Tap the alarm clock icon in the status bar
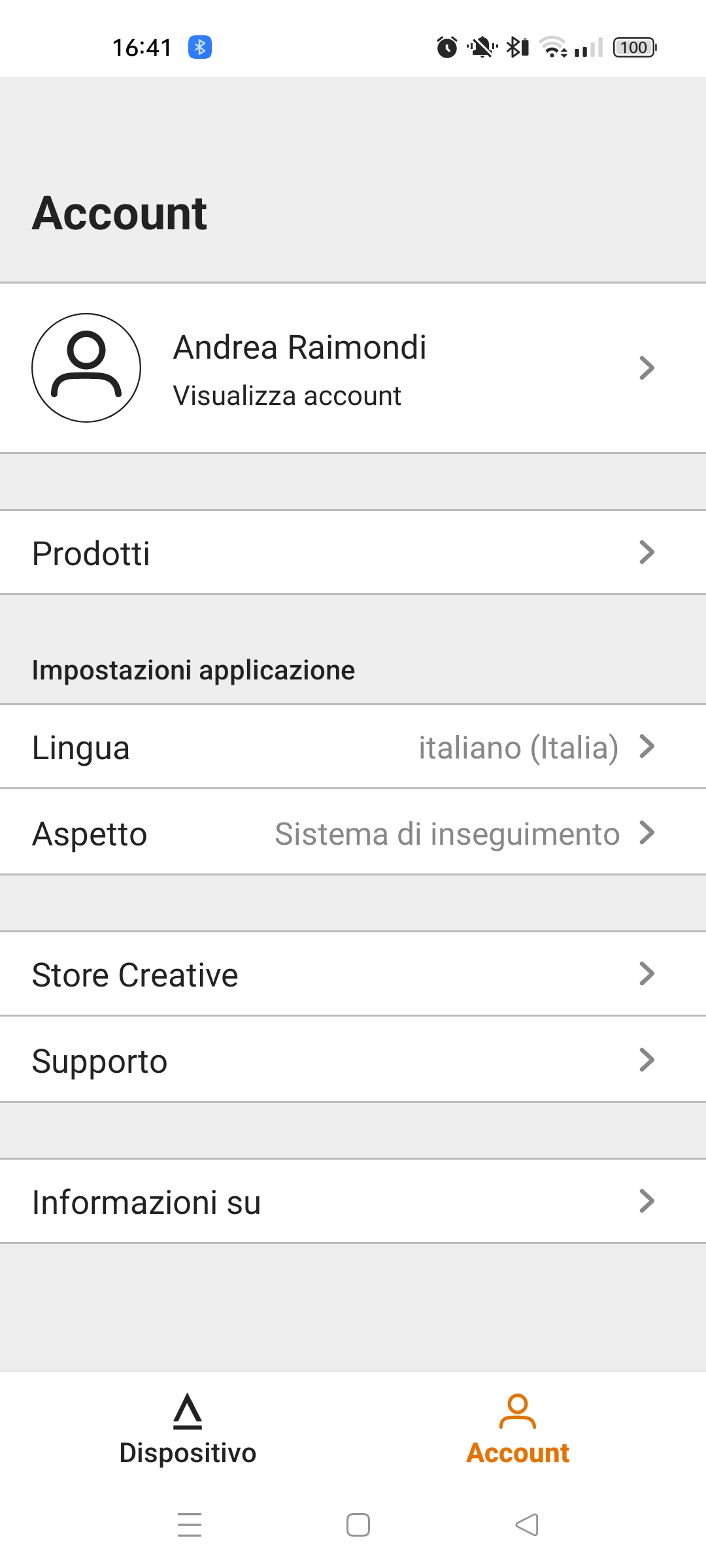This screenshot has height=1568, width=706. coord(447,47)
